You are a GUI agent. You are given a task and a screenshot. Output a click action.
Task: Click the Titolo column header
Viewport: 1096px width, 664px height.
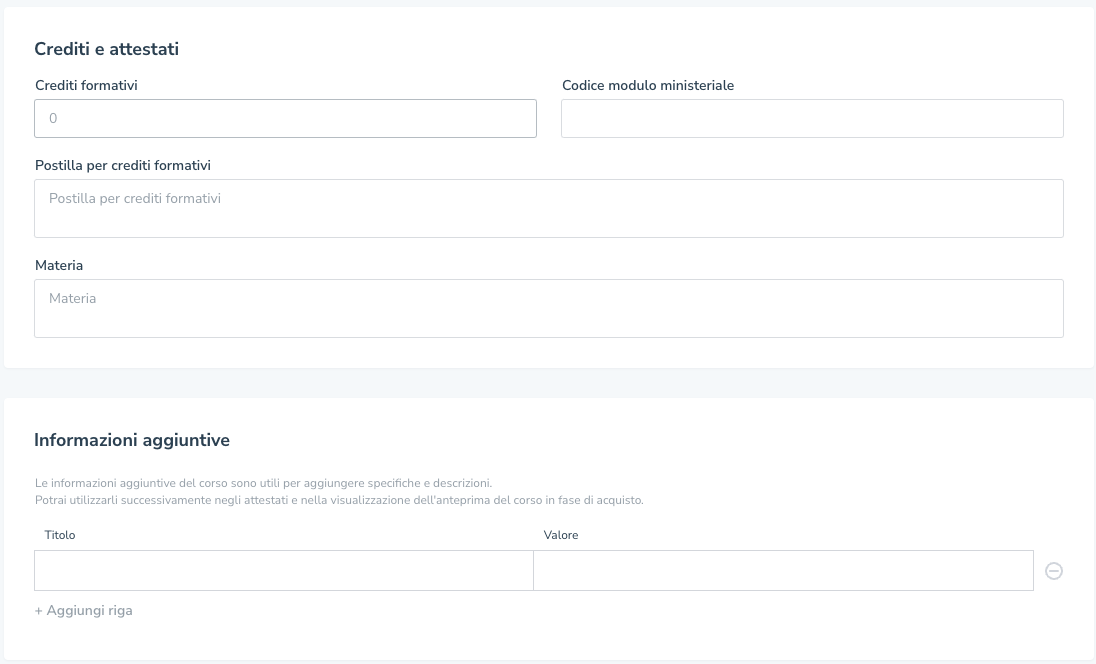(x=60, y=535)
